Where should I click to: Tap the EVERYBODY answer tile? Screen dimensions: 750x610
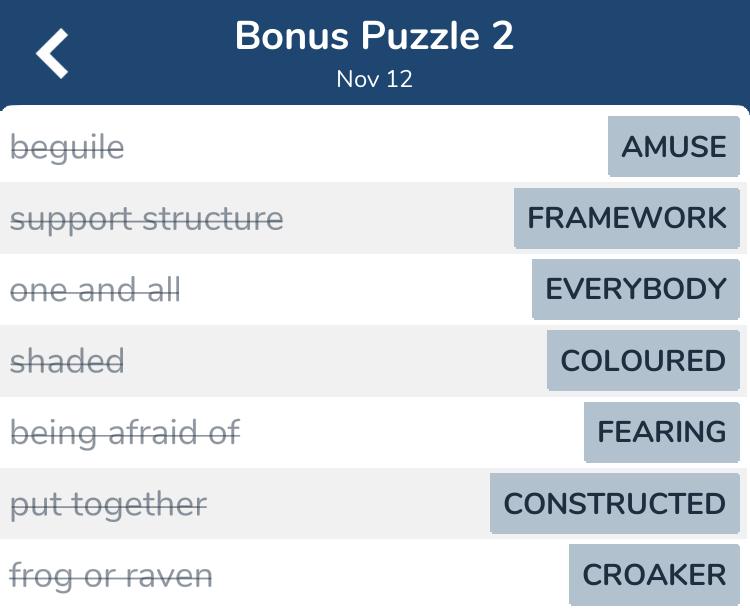[636, 289]
